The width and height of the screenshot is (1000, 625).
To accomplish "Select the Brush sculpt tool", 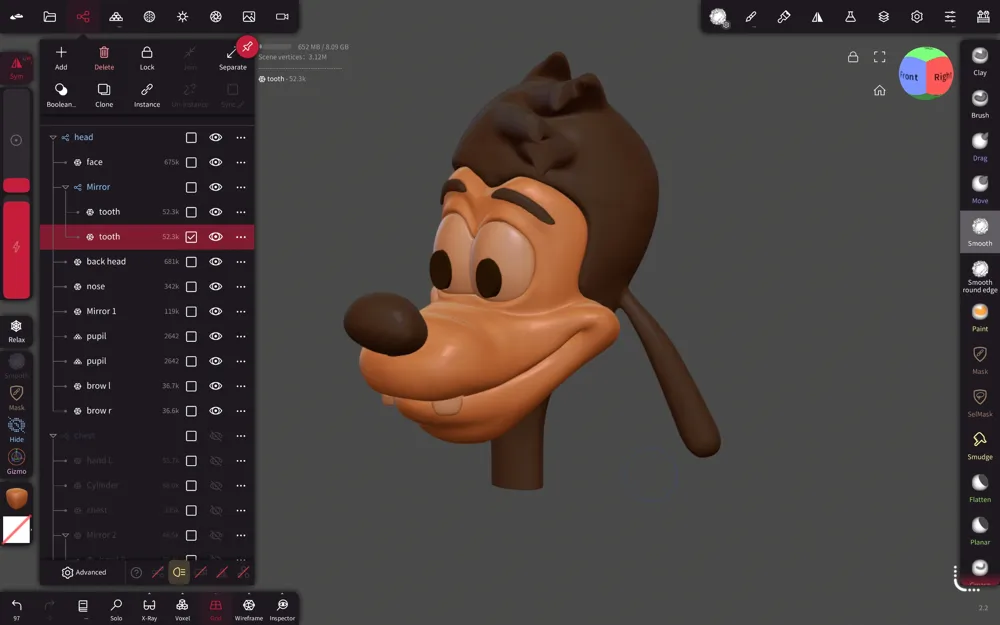I will tap(980, 104).
